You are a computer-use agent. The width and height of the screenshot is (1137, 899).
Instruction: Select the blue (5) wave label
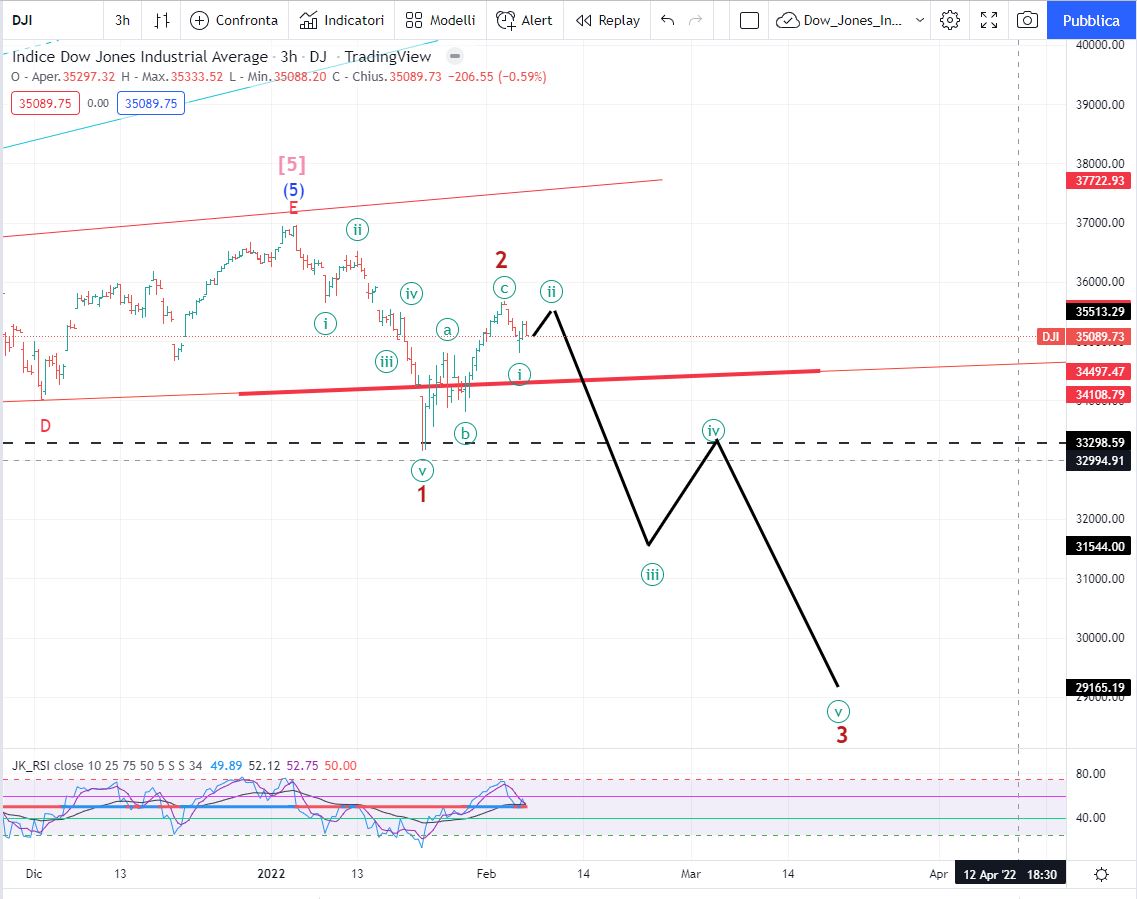[x=293, y=190]
